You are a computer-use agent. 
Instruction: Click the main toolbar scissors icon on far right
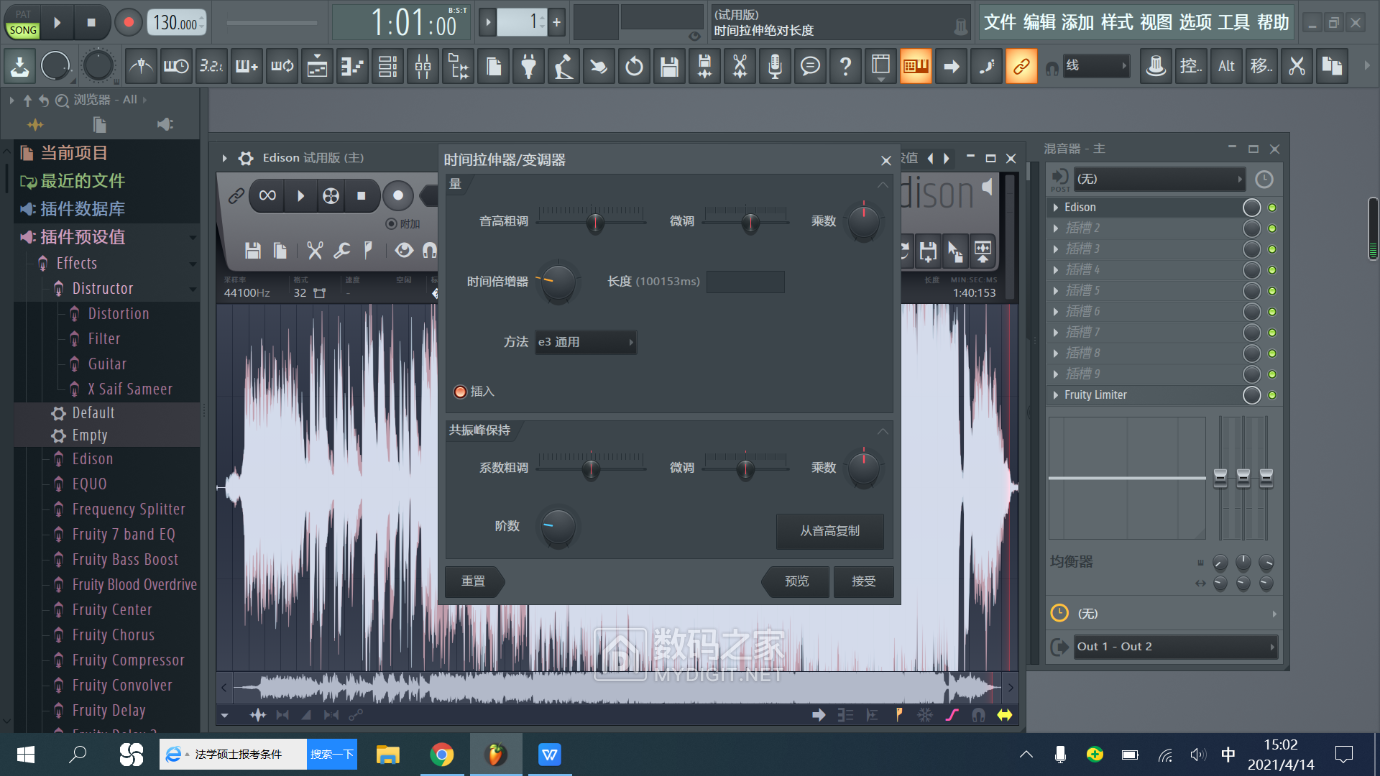[1297, 67]
